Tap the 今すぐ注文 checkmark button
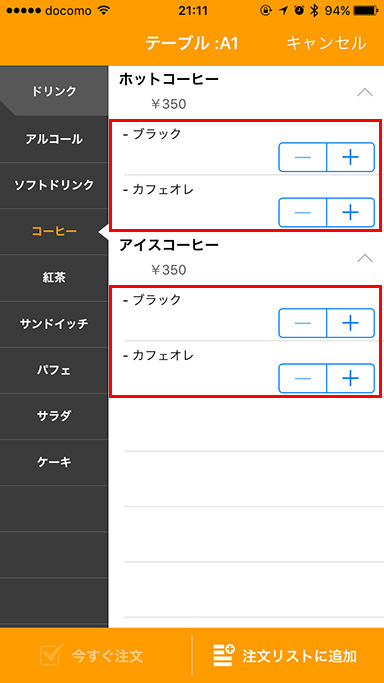Screen dimensions: 384x683 (x=91, y=656)
